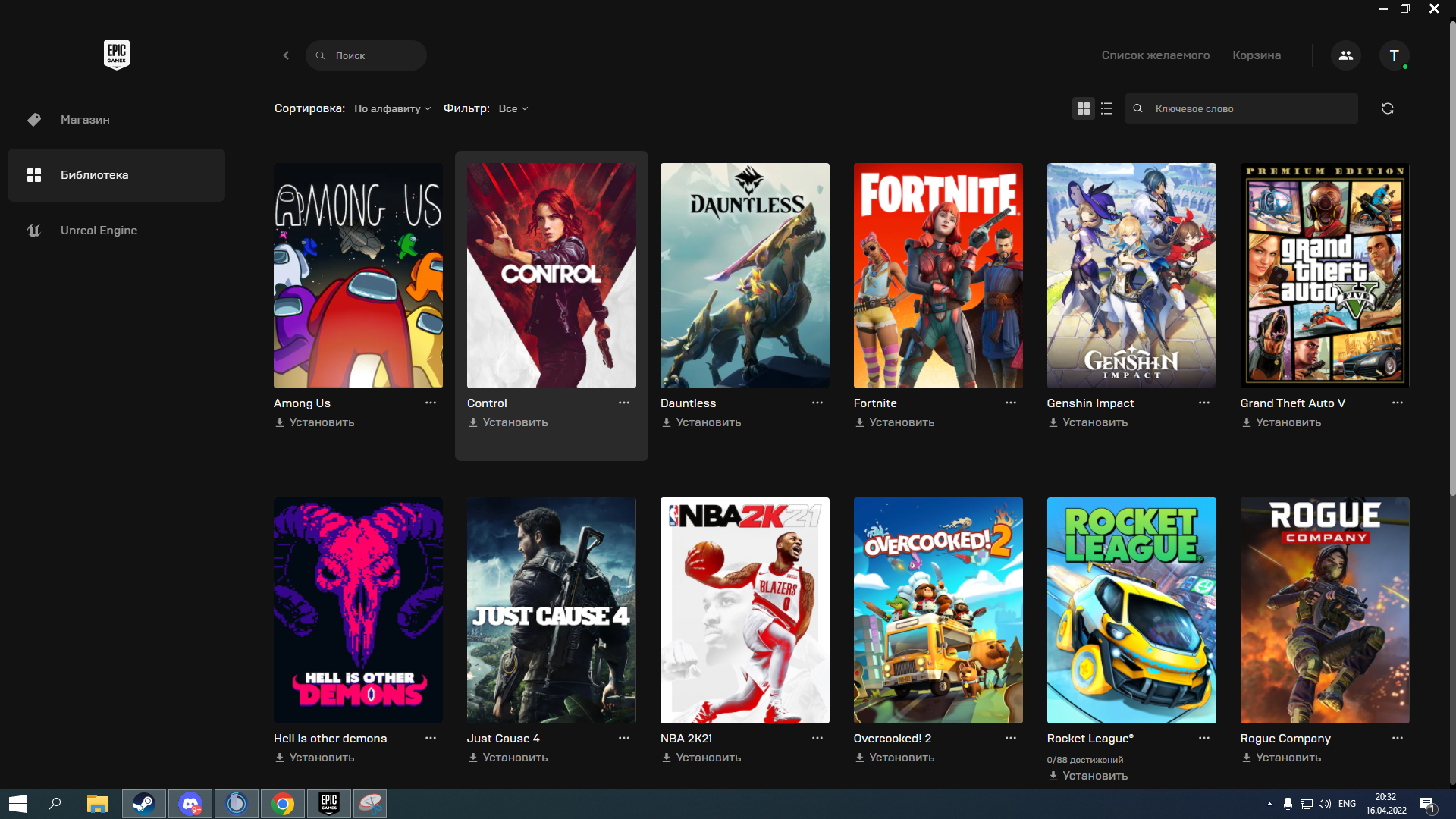Click the Grand Theft Auto V cover
This screenshot has height=819, width=1456.
(1325, 275)
